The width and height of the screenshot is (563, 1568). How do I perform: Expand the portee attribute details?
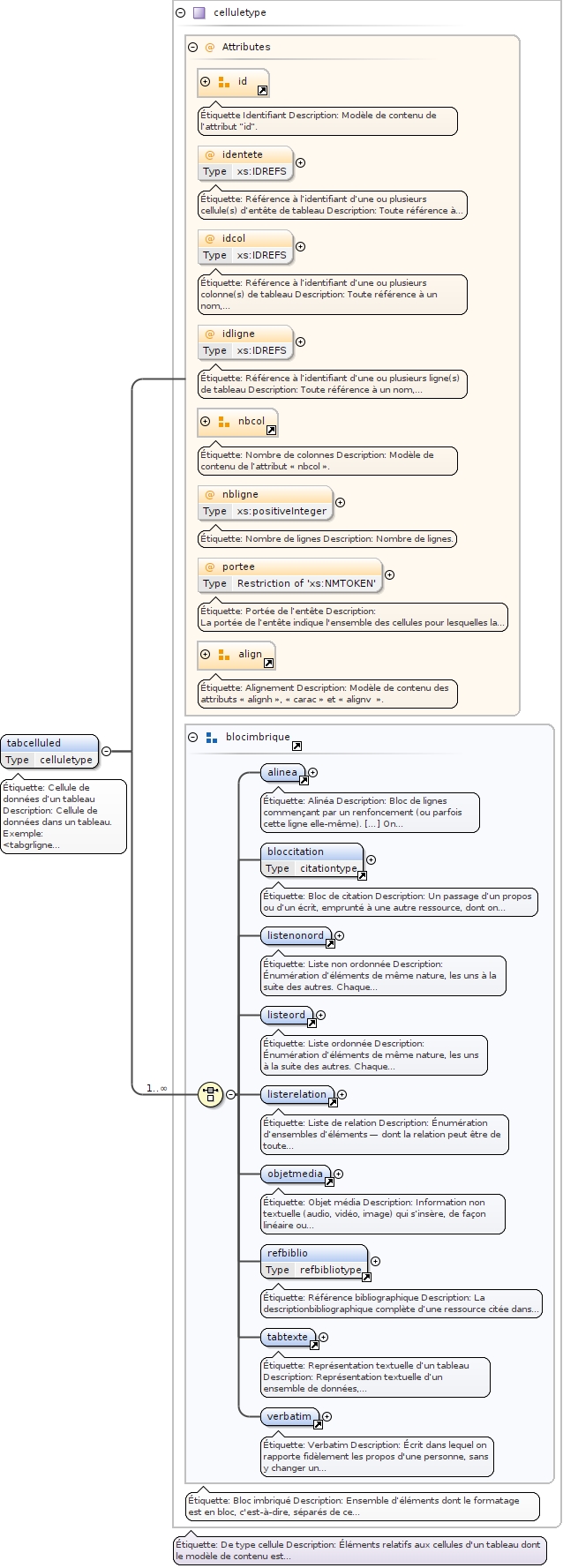pyautogui.click(x=389, y=575)
